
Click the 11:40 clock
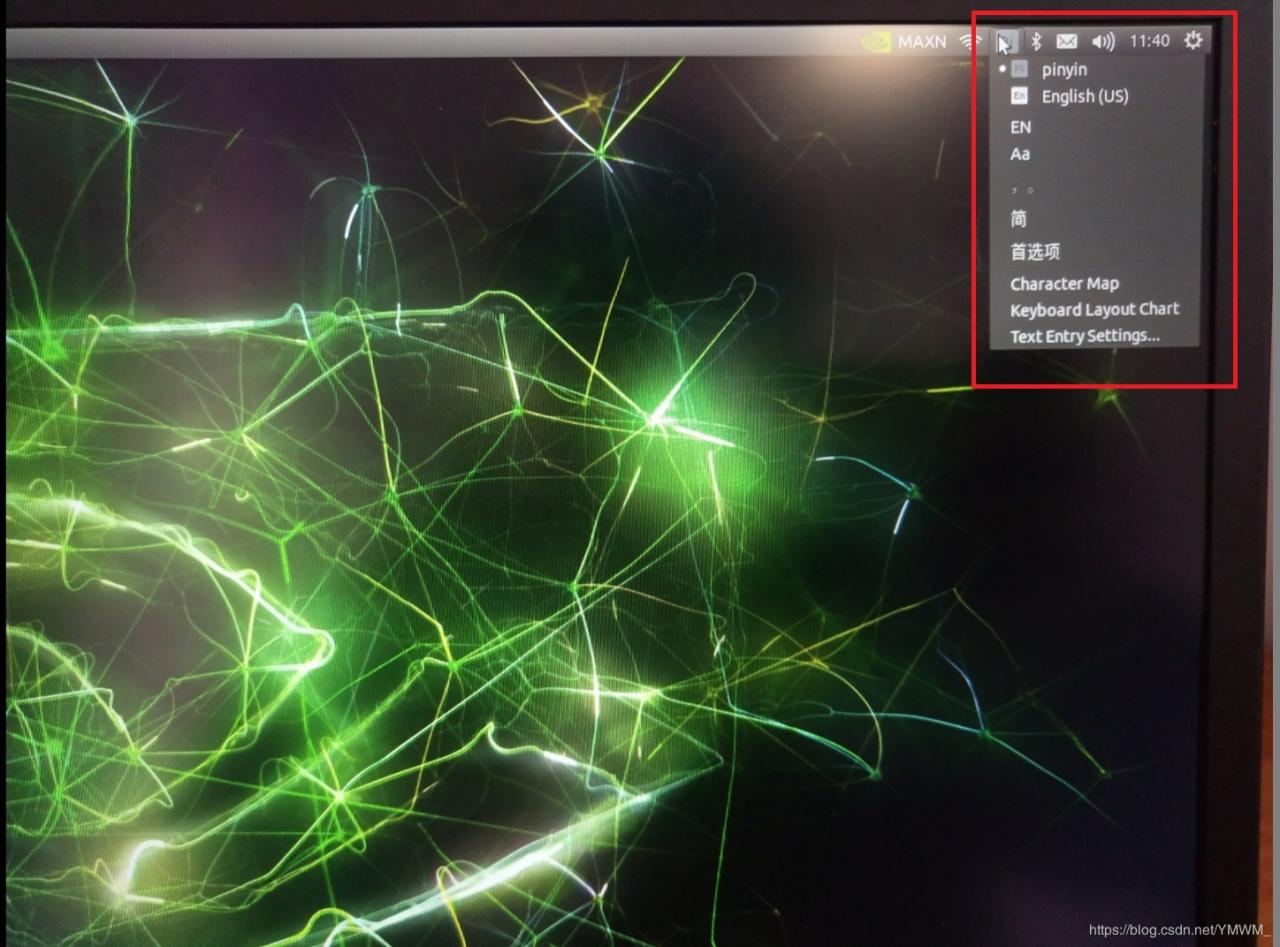point(1149,42)
